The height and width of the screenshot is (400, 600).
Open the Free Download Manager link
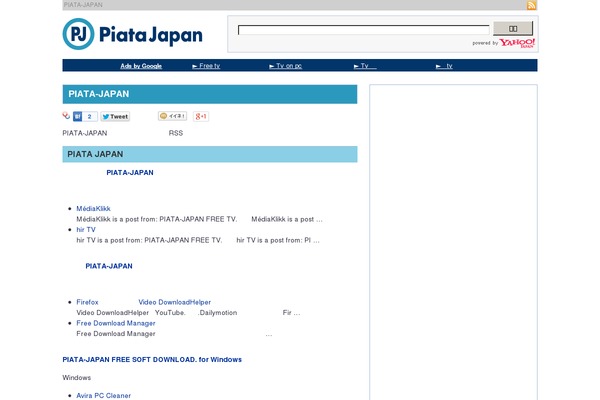(x=116, y=323)
